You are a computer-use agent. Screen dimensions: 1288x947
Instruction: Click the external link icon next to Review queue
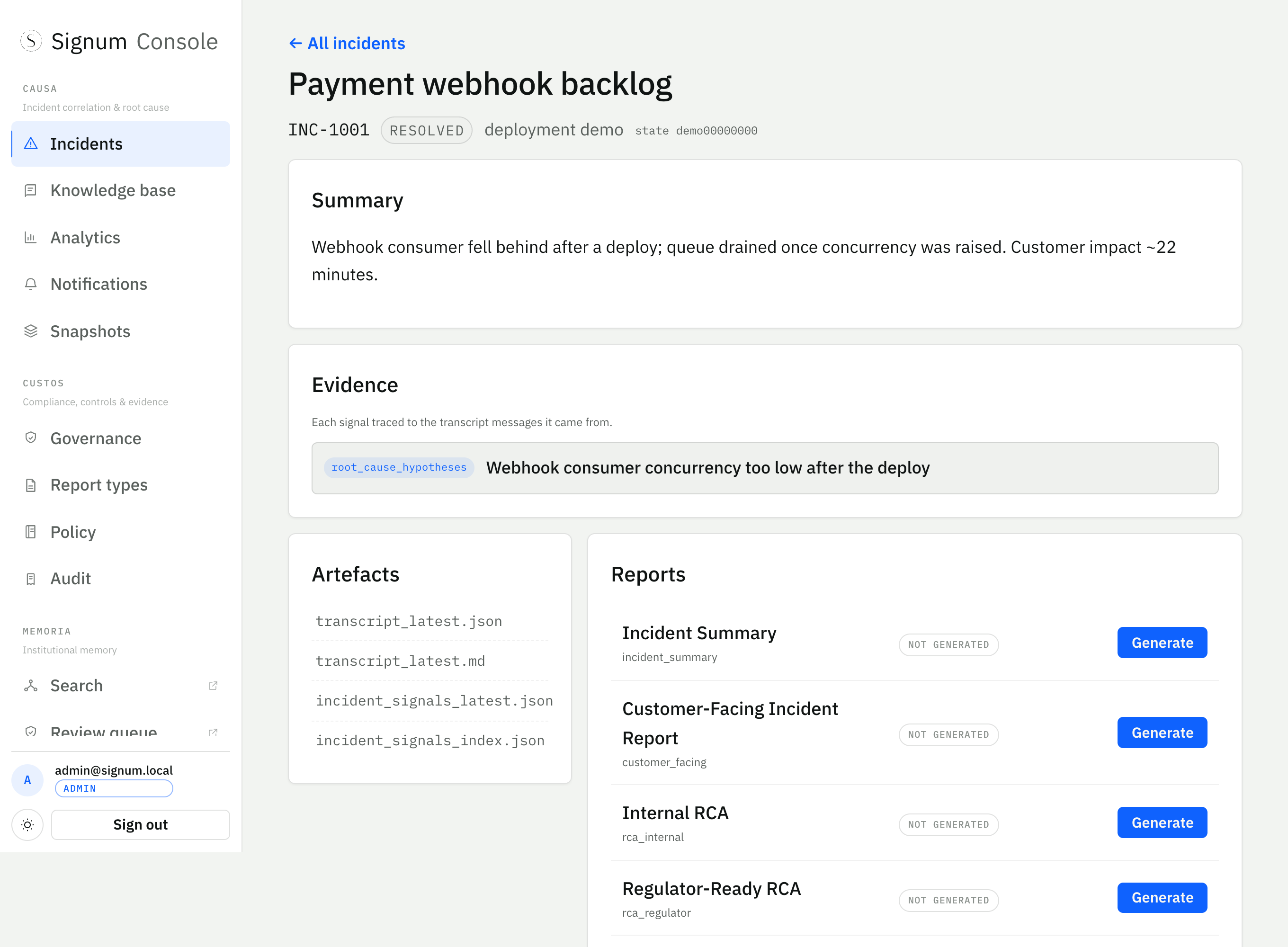click(x=213, y=732)
